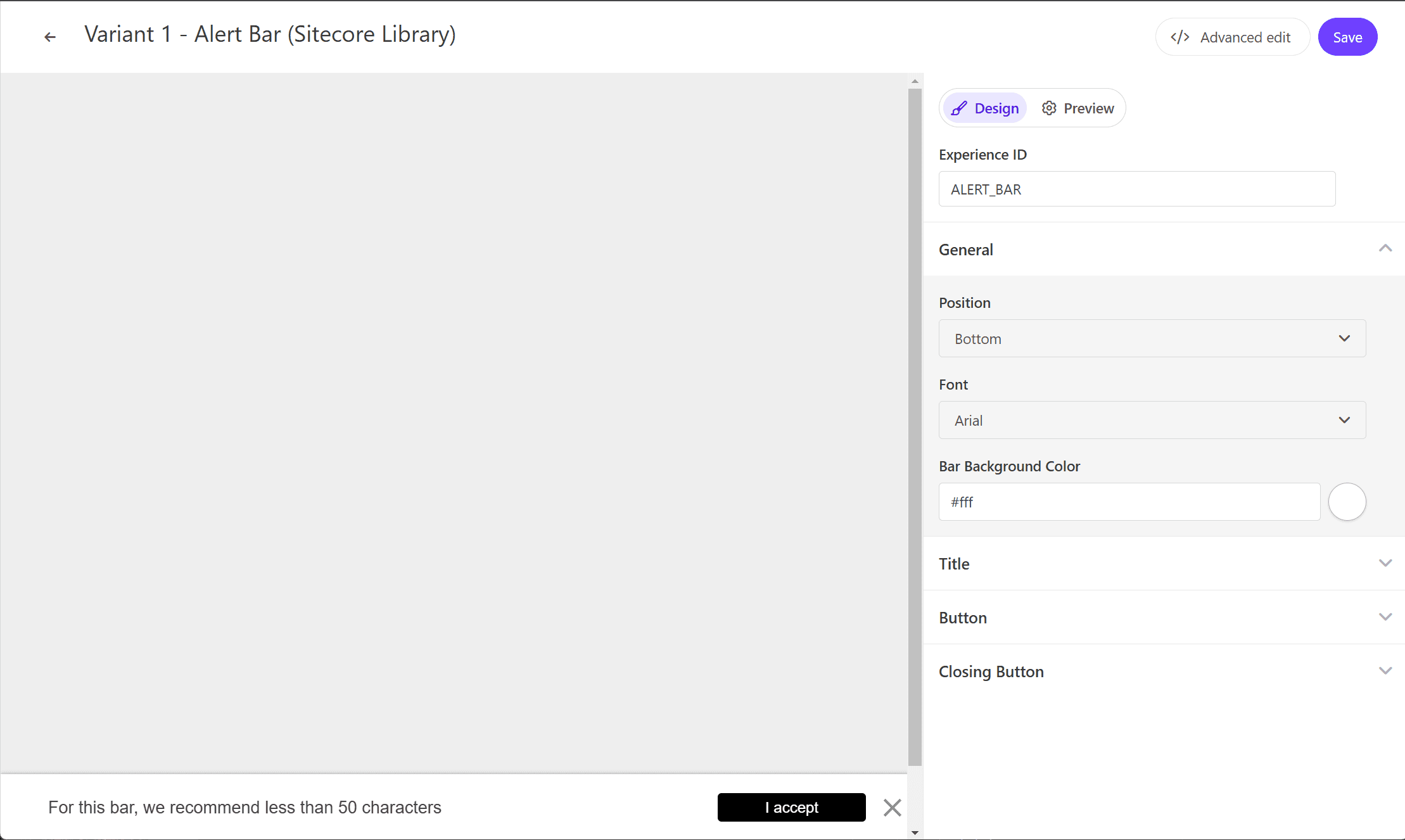
Task: Click the I accept button
Action: coord(791,808)
